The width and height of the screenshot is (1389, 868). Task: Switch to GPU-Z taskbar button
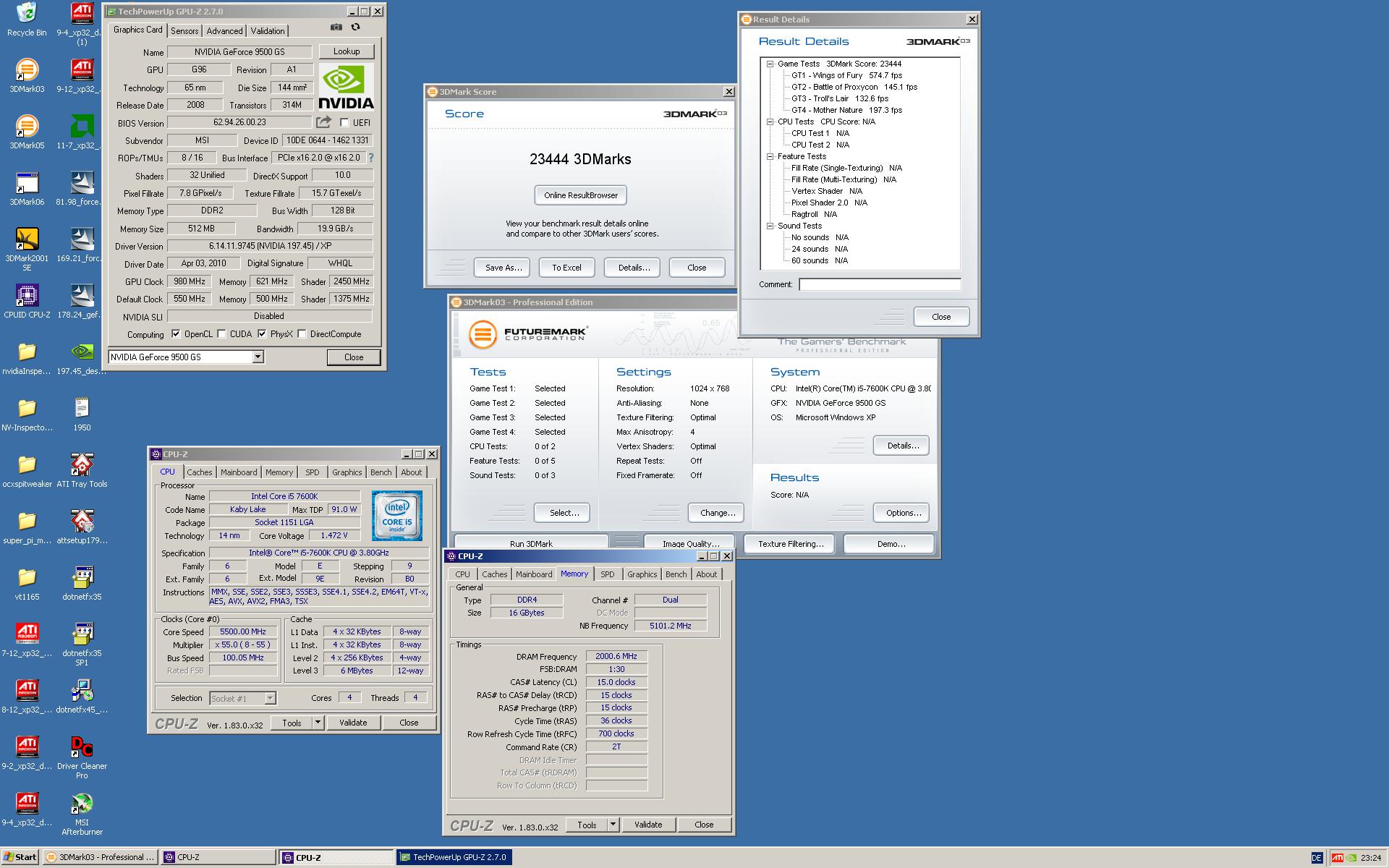(454, 857)
